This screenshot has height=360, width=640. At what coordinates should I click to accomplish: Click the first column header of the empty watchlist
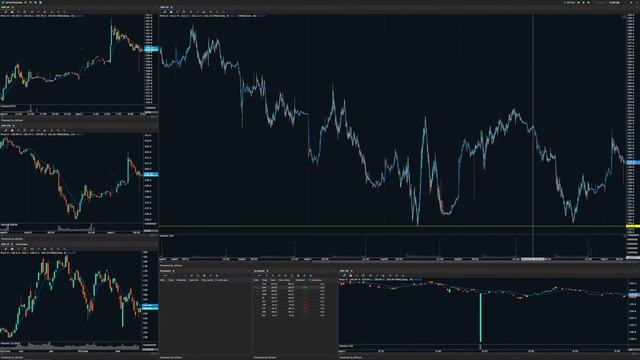tap(162, 280)
